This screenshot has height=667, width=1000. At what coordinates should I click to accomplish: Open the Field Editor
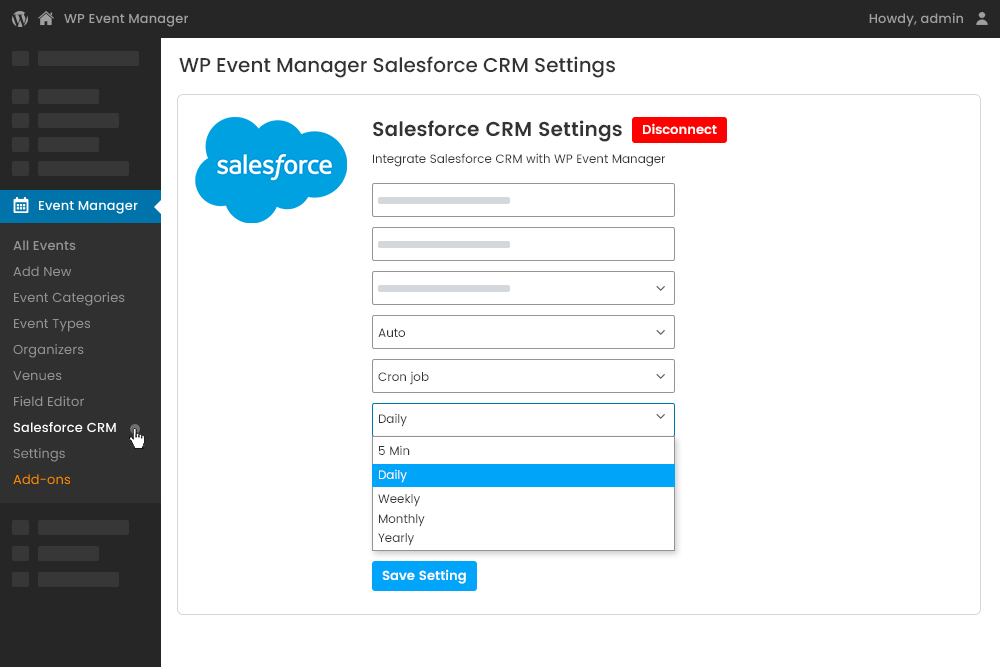coord(48,401)
